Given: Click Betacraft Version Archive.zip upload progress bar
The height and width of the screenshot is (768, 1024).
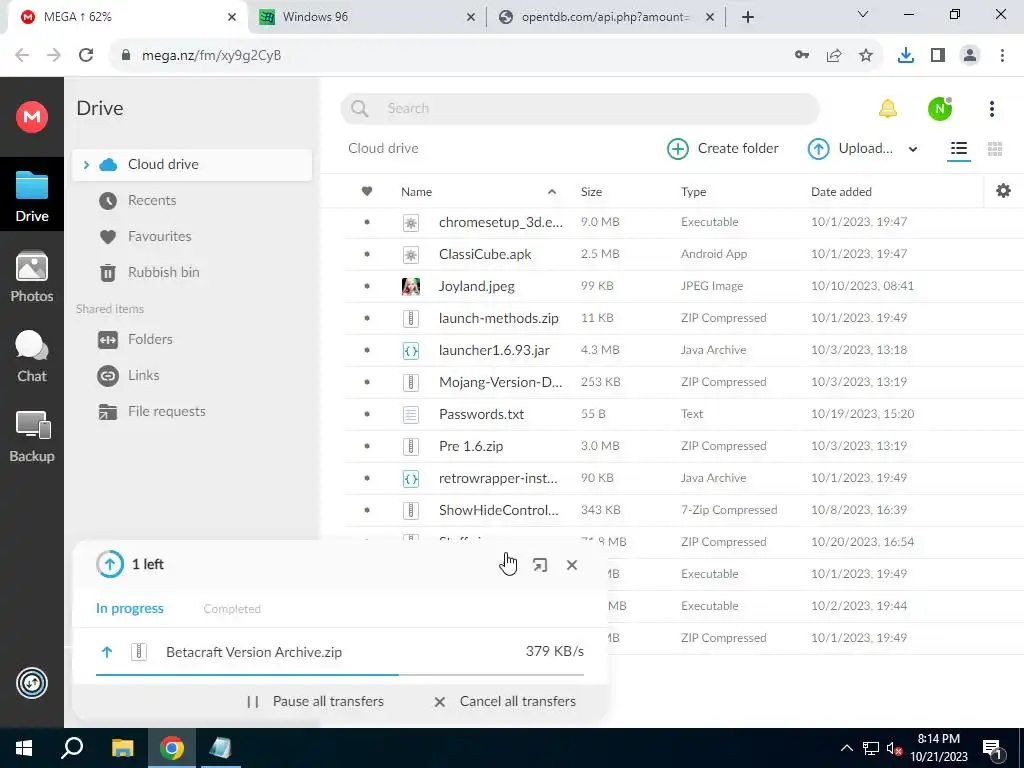Looking at the screenshot, I should (340, 674).
